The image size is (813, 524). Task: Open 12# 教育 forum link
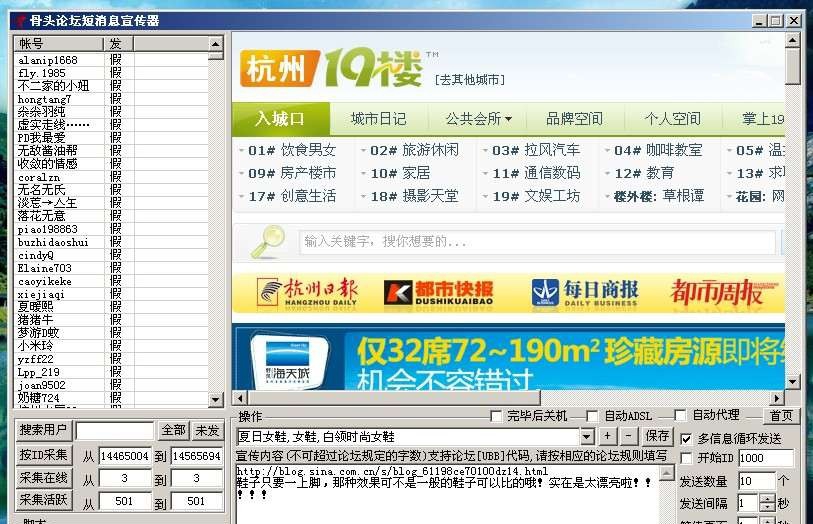click(643, 173)
